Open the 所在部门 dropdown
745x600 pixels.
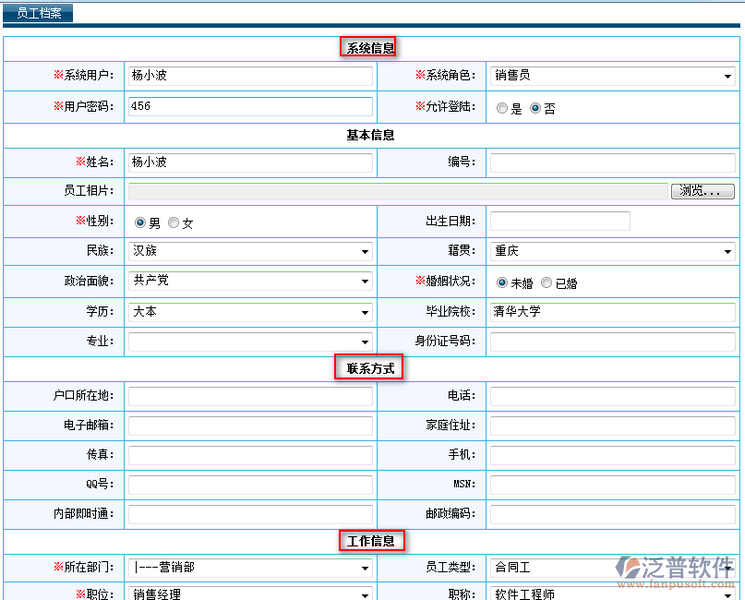(250, 568)
